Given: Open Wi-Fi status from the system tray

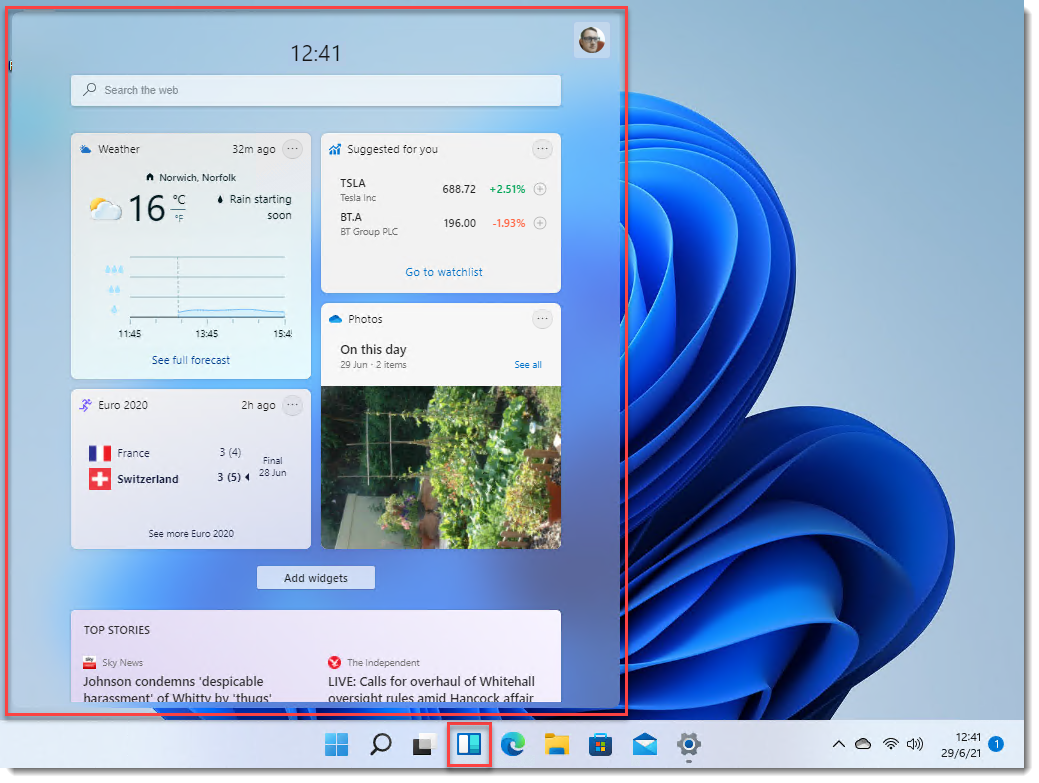Looking at the screenshot, I should pyautogui.click(x=890, y=744).
